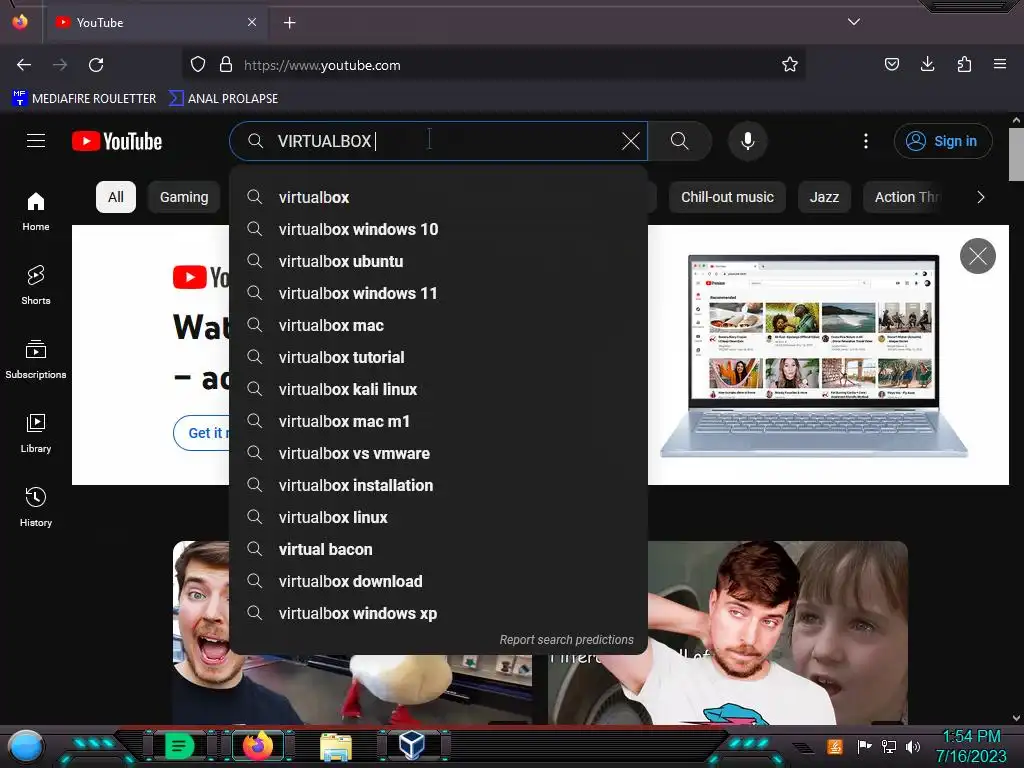Show site security info via padlock

[x=226, y=65]
